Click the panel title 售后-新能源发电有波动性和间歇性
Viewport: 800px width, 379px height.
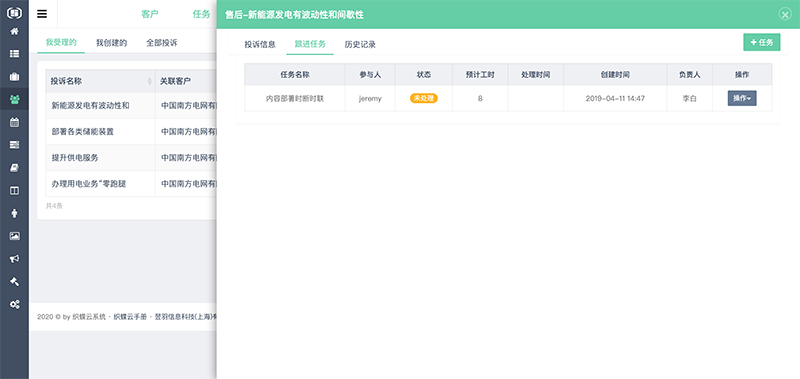tap(294, 15)
